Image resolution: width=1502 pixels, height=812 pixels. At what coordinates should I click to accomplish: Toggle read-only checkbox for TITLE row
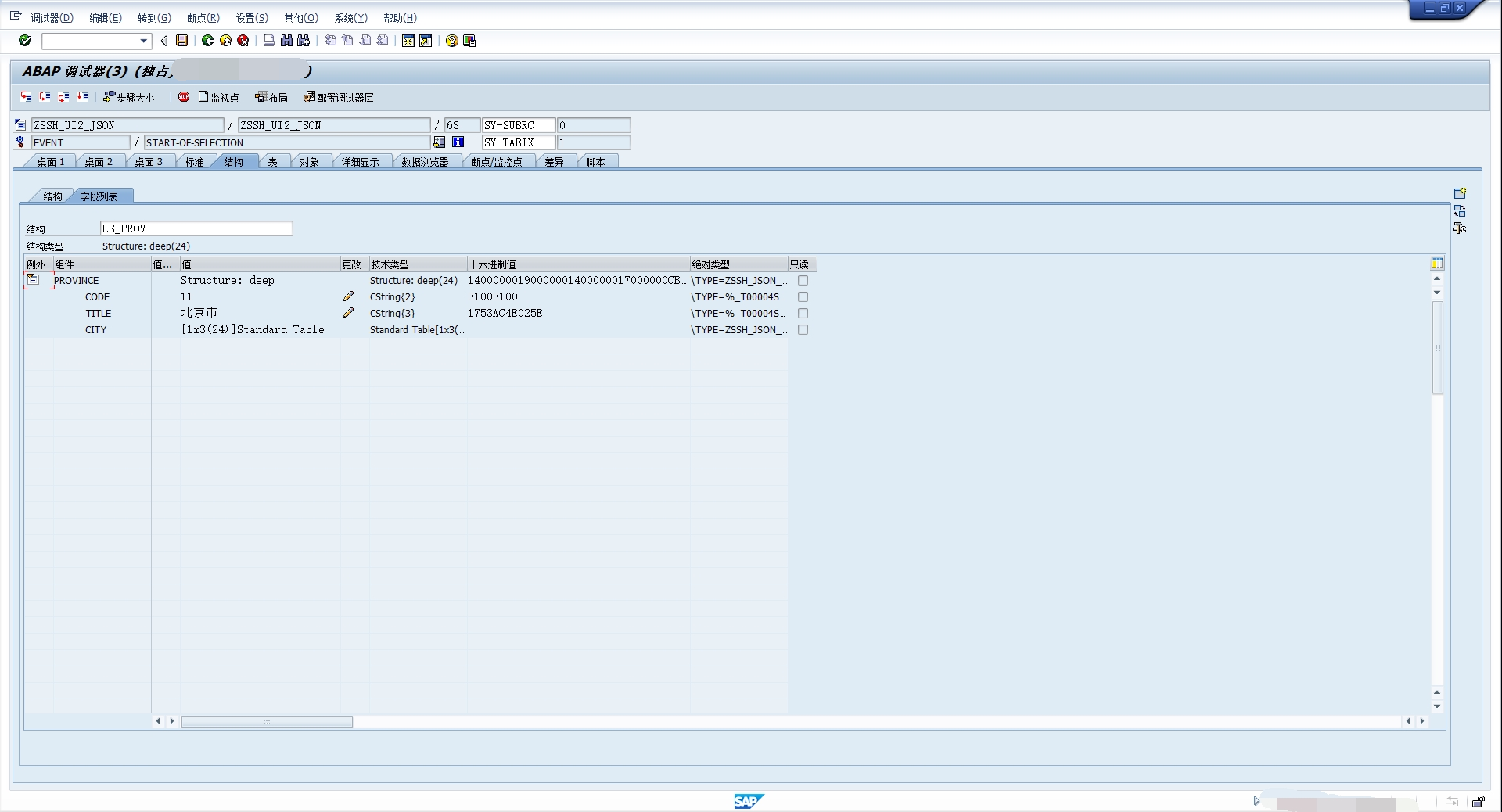(x=803, y=313)
